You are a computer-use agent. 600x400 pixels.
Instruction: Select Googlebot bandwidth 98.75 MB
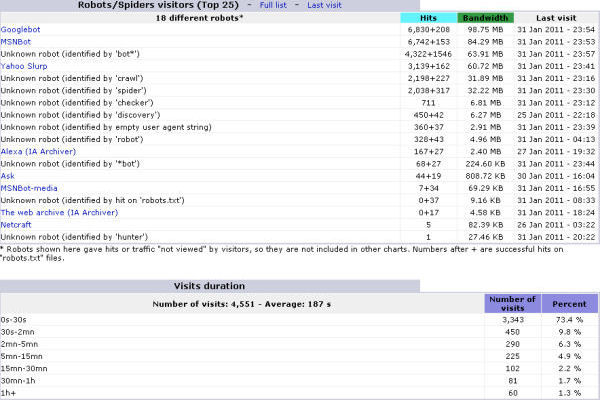coord(485,29)
